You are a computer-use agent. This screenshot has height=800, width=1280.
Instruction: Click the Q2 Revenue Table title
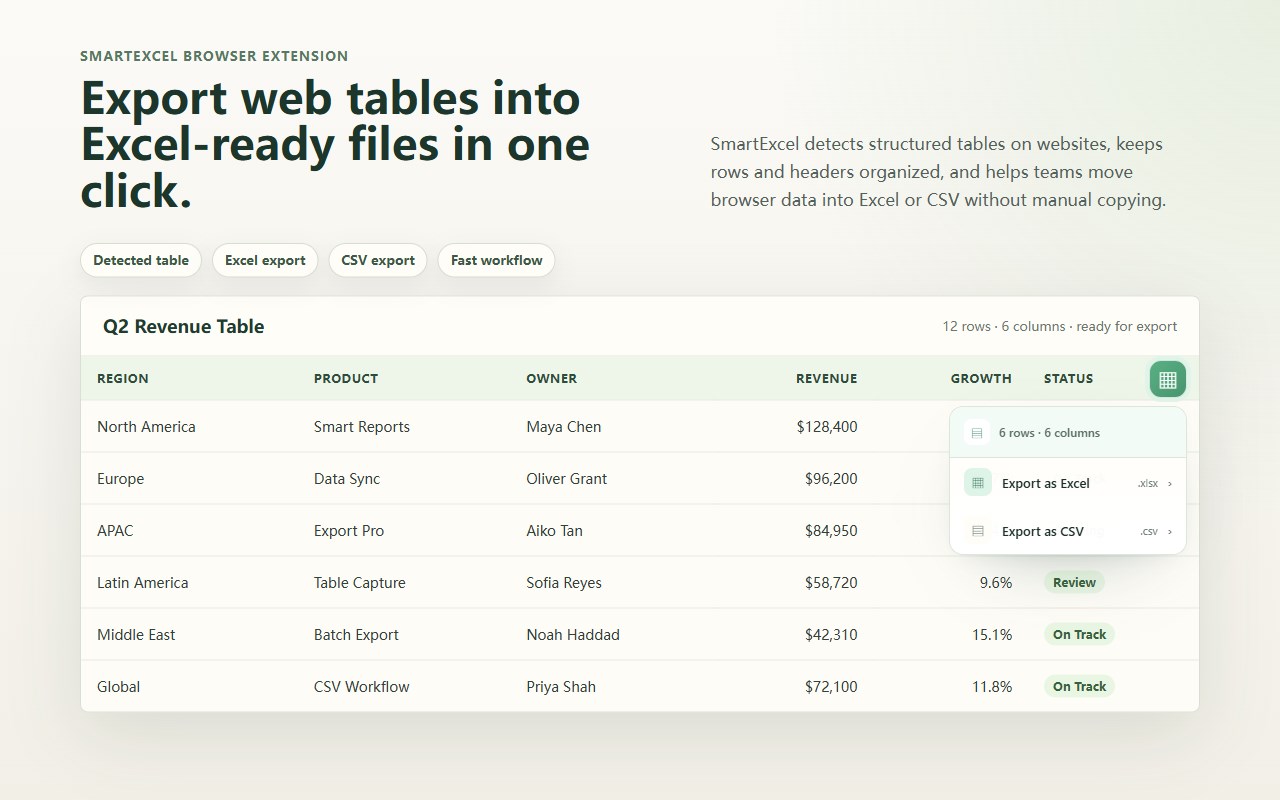184,327
